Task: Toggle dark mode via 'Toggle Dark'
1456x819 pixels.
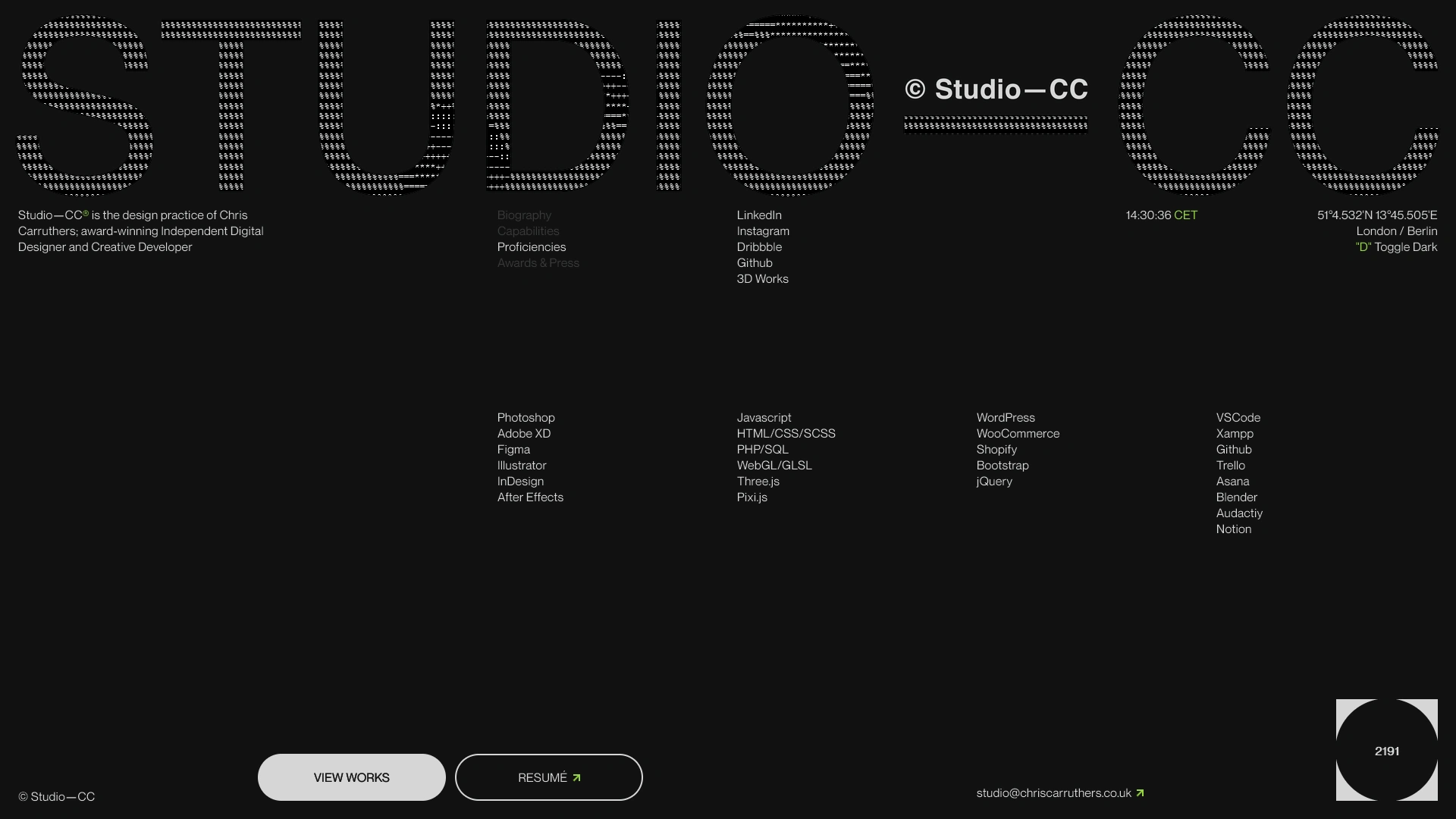Action: tap(1396, 247)
